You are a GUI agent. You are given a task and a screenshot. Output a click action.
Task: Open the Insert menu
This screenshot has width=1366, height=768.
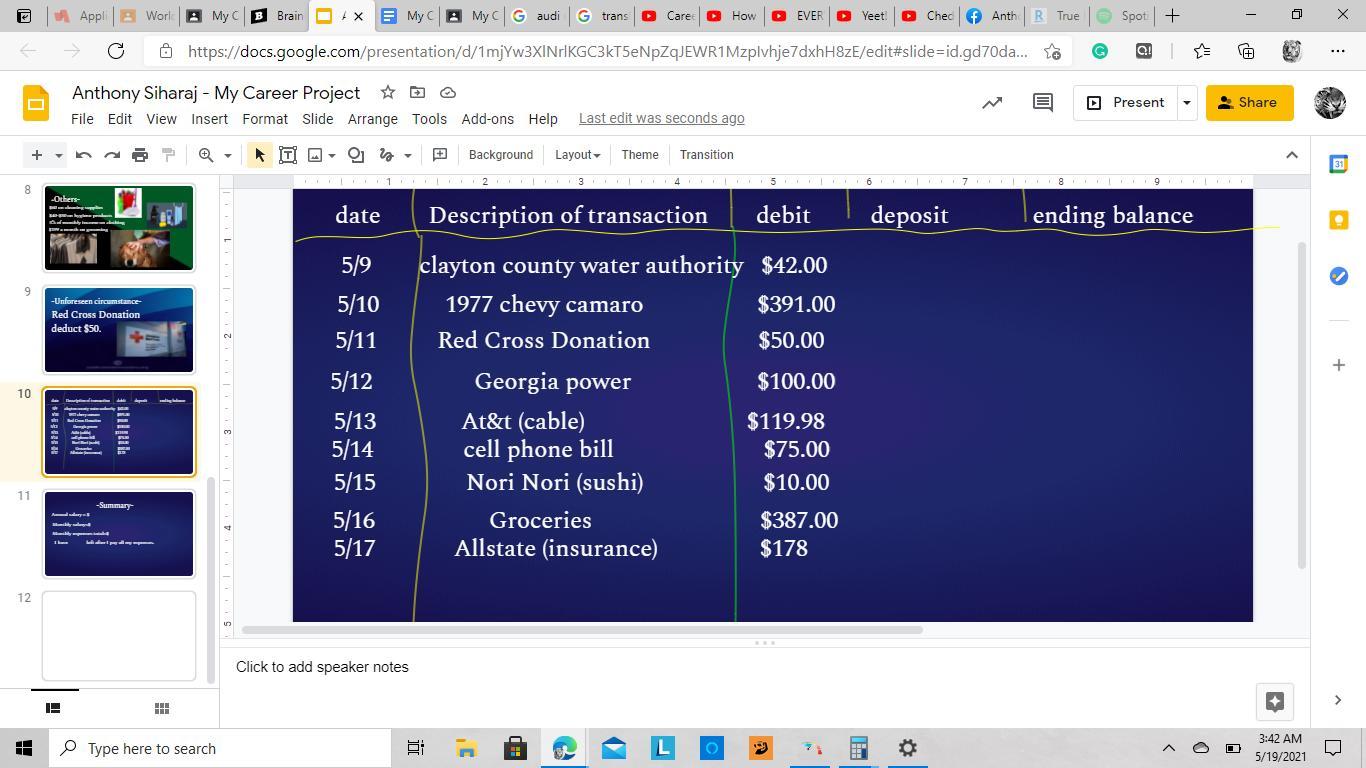click(x=209, y=118)
